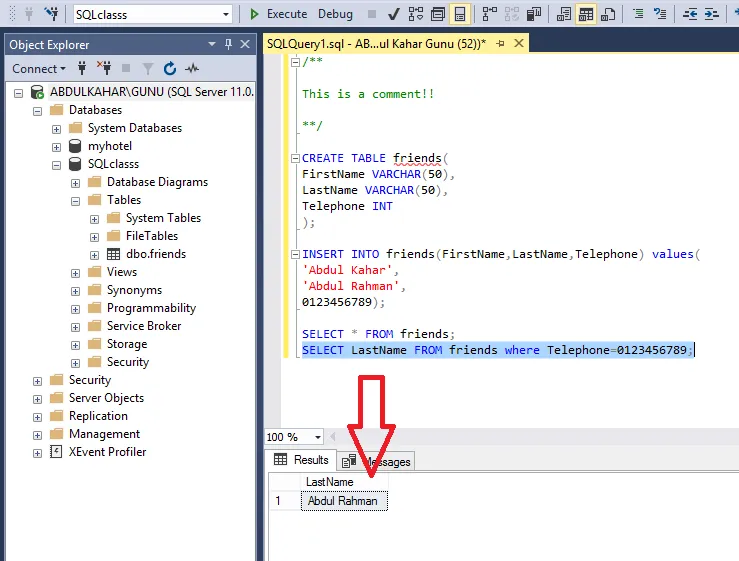739x561 pixels.
Task: Expand the myhotel database node
Action: 57,147
